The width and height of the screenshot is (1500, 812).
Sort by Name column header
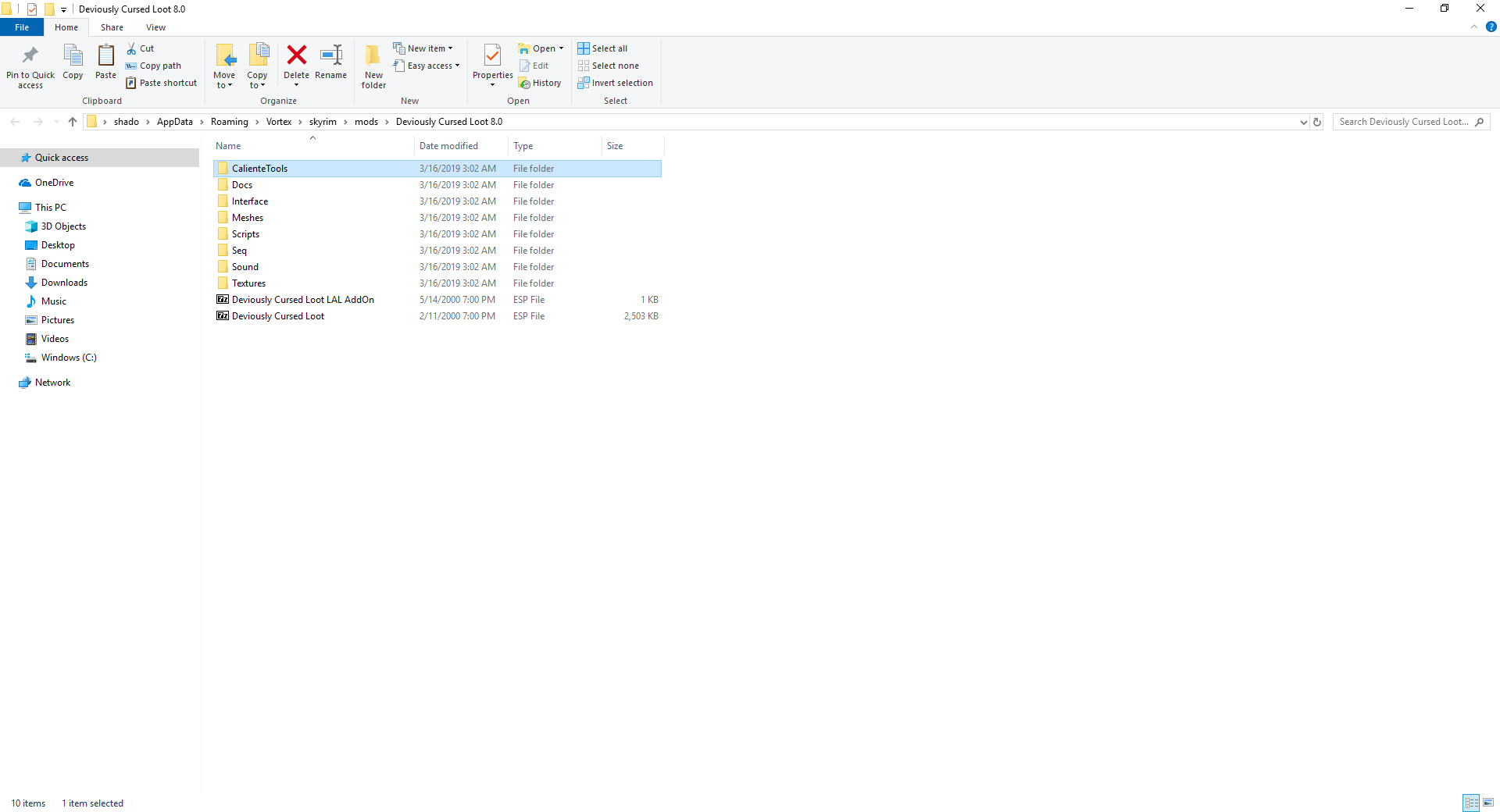[312, 146]
